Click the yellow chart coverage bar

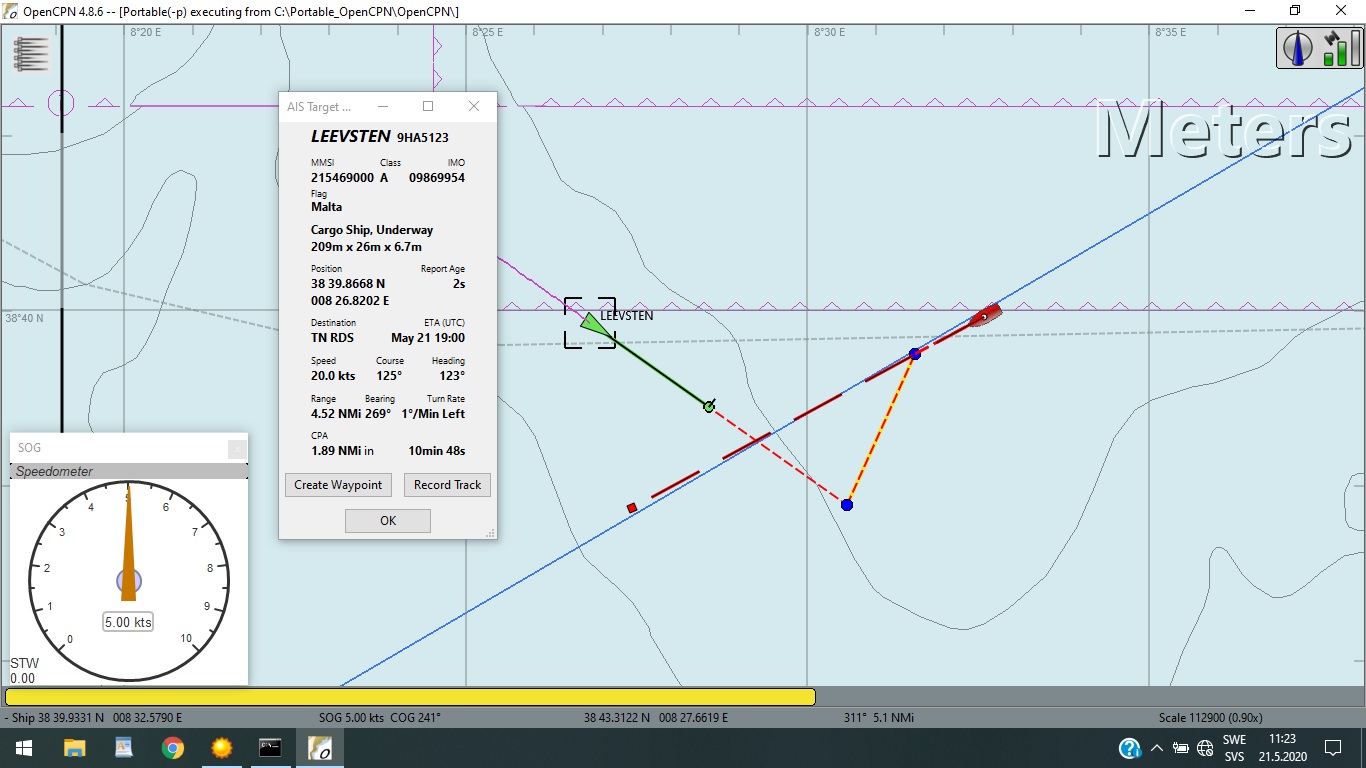(x=410, y=697)
